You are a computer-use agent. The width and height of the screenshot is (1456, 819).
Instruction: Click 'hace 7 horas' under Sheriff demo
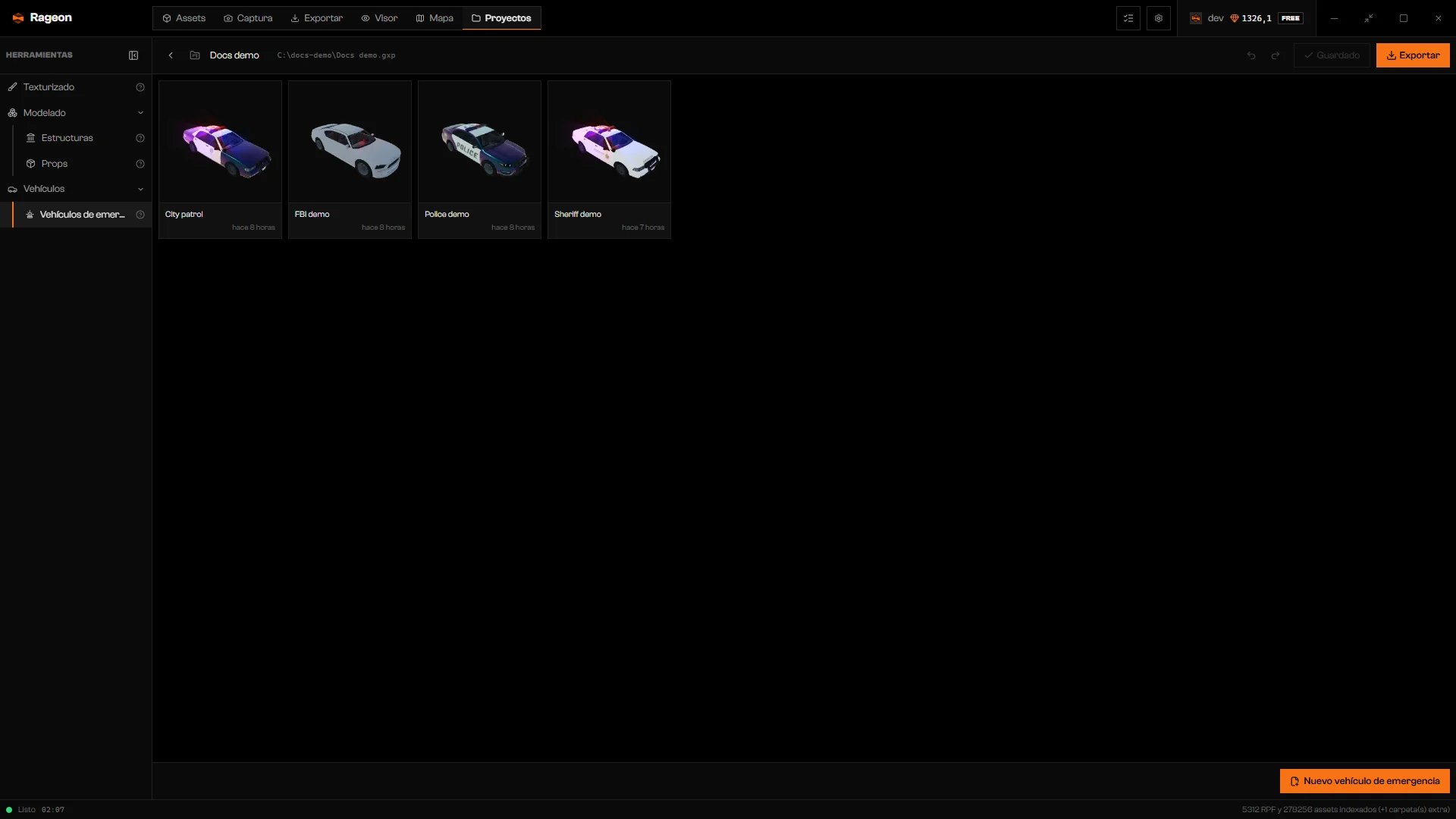[x=643, y=227]
